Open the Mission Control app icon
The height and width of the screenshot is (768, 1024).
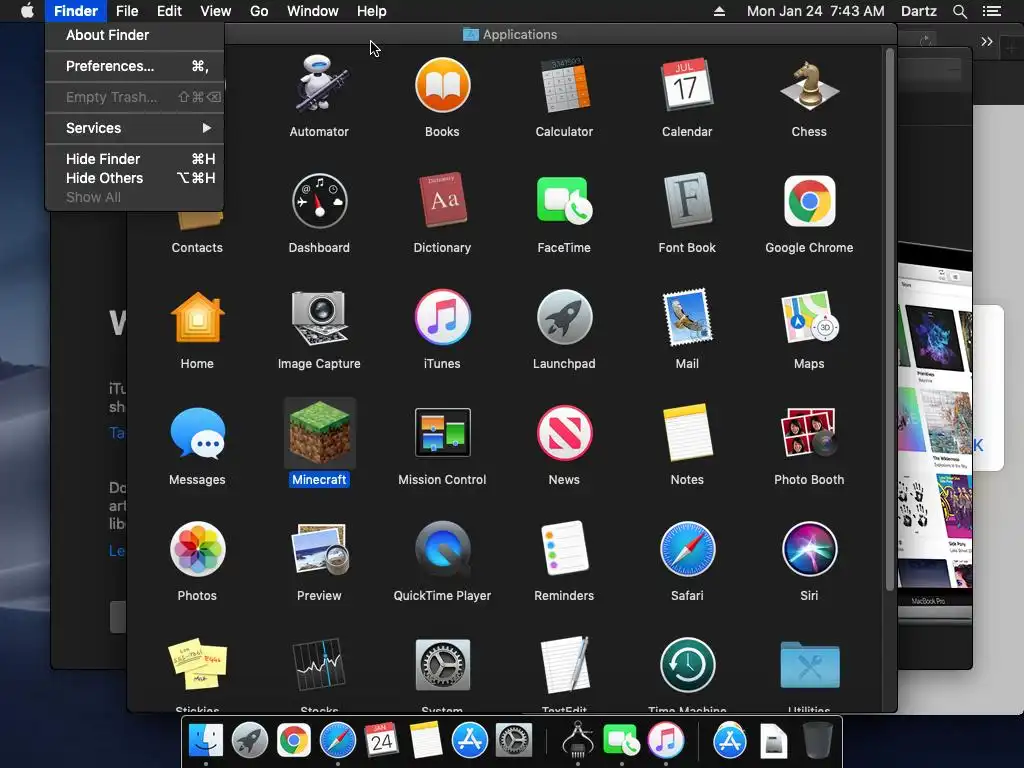click(x=442, y=432)
